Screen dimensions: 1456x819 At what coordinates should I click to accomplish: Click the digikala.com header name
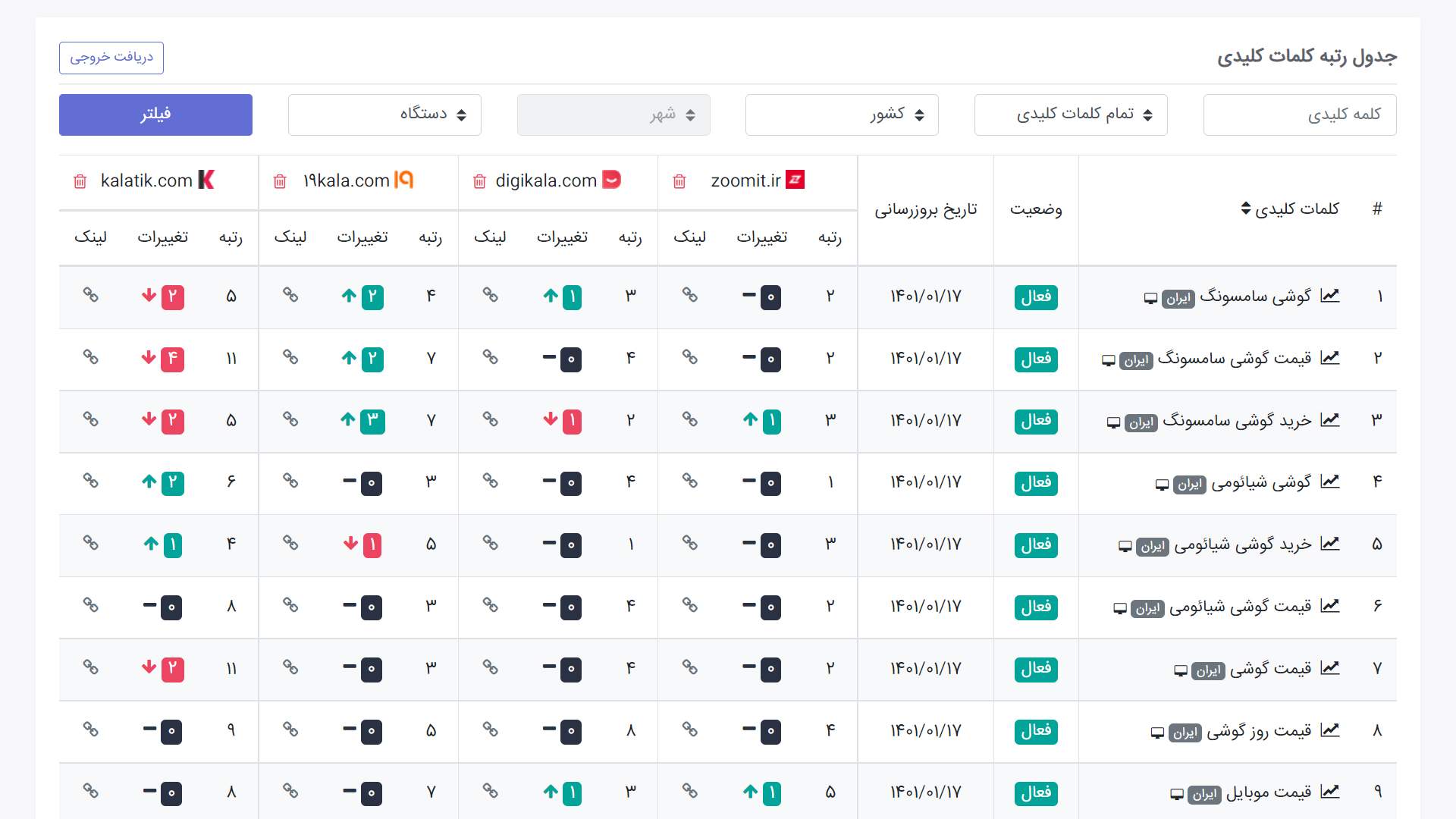(x=546, y=180)
